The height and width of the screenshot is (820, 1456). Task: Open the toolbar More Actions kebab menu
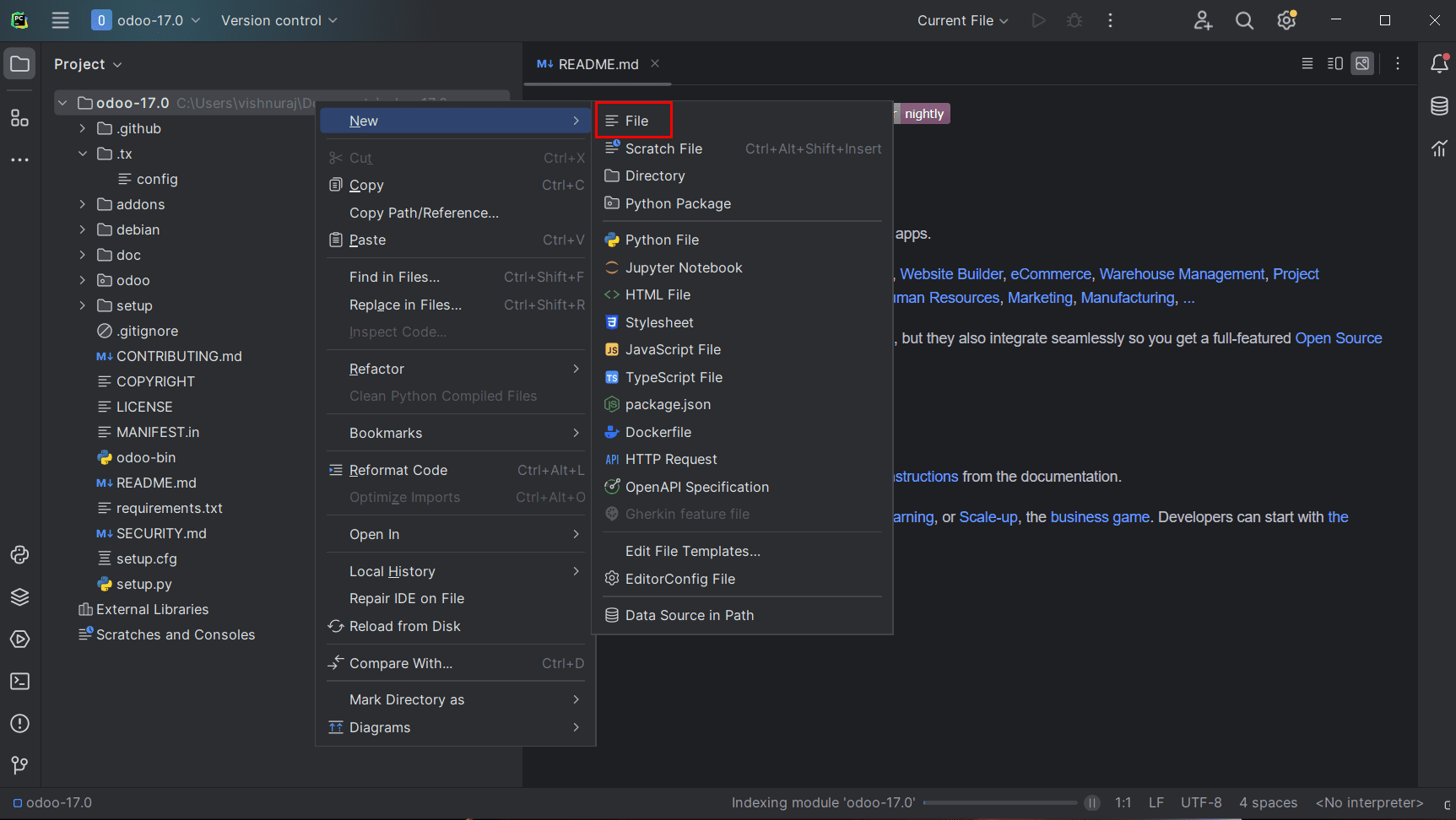[x=1110, y=20]
